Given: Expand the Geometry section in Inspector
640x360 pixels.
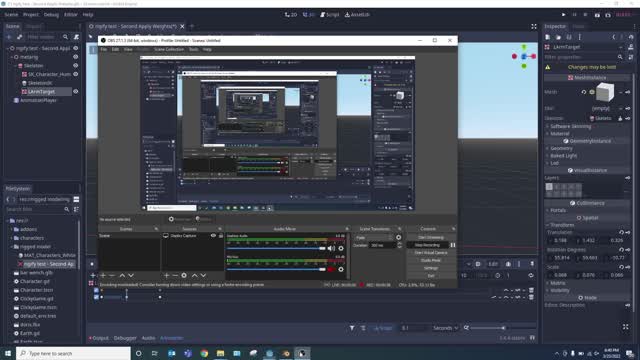Looking at the screenshot, I should click(561, 148).
